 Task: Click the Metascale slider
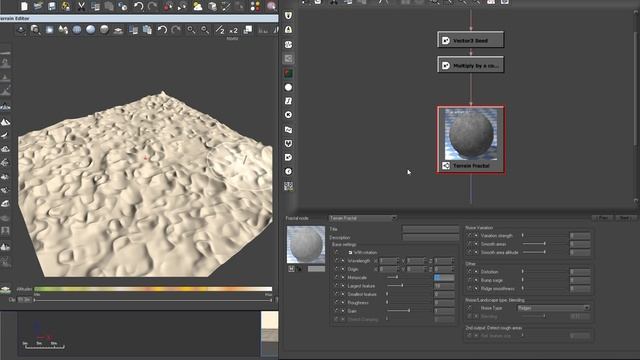(x=408, y=278)
